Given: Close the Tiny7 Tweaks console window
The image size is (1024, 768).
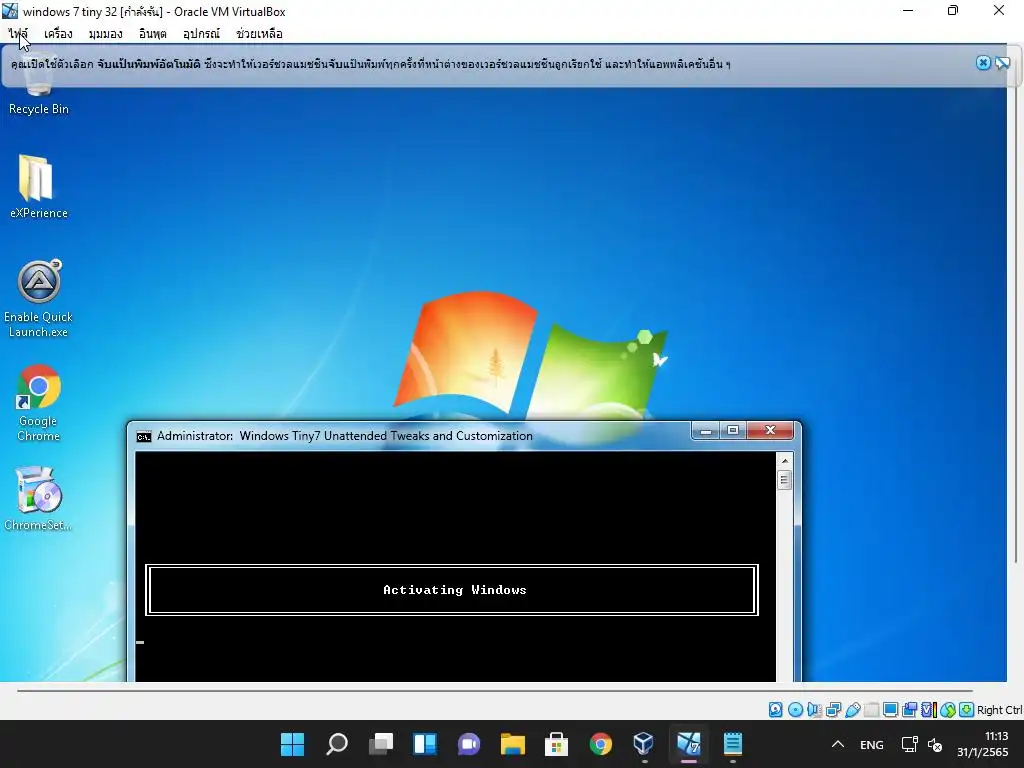Looking at the screenshot, I should pos(771,430).
